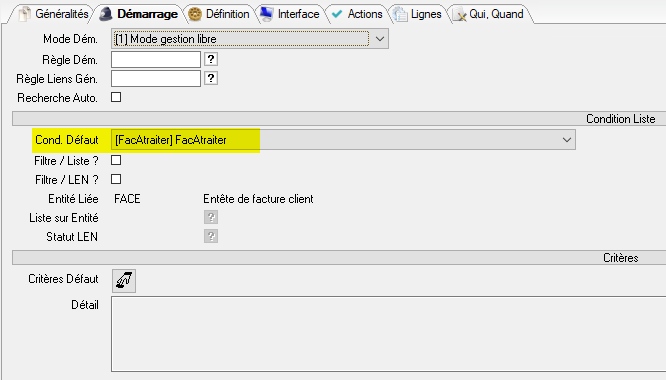Click the Interface tab monitor icon
The width and height of the screenshot is (666, 380).
pos(267,14)
